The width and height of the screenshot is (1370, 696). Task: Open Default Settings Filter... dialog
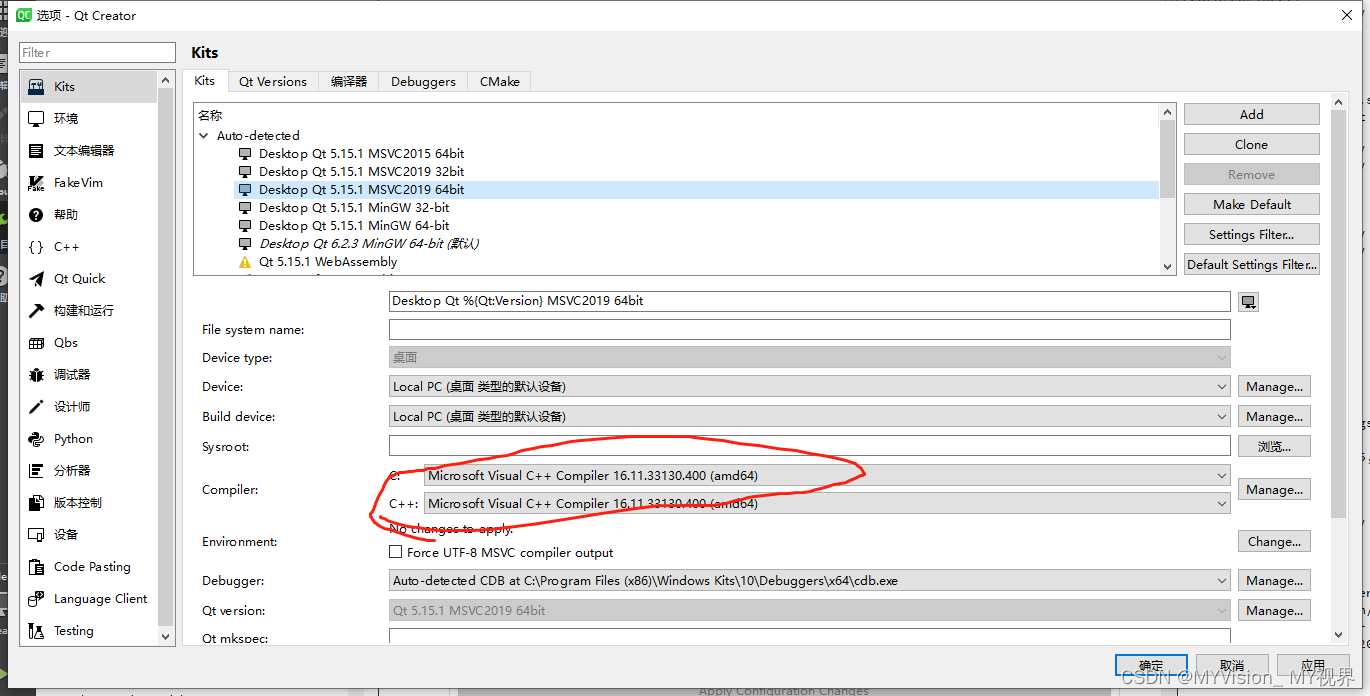click(x=1252, y=264)
